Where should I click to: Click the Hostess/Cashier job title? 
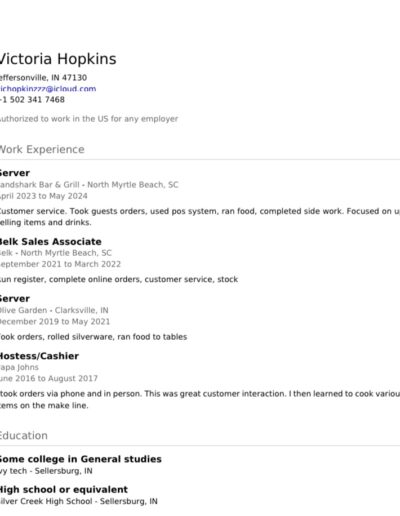pos(39,356)
